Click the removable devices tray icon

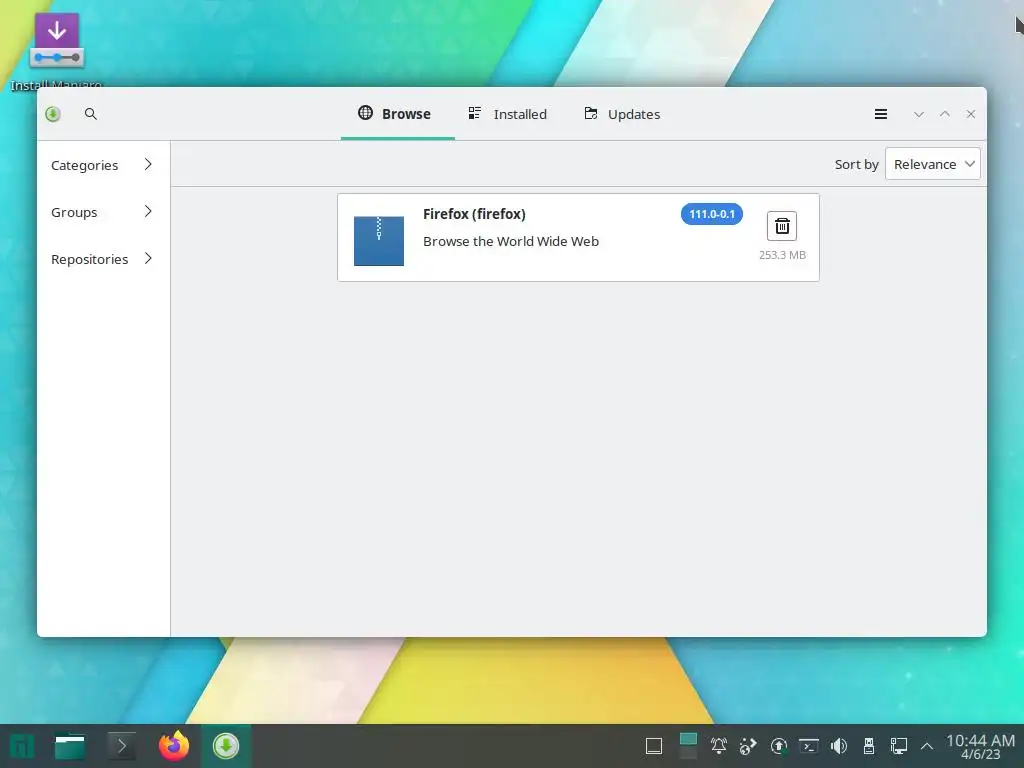click(x=869, y=746)
